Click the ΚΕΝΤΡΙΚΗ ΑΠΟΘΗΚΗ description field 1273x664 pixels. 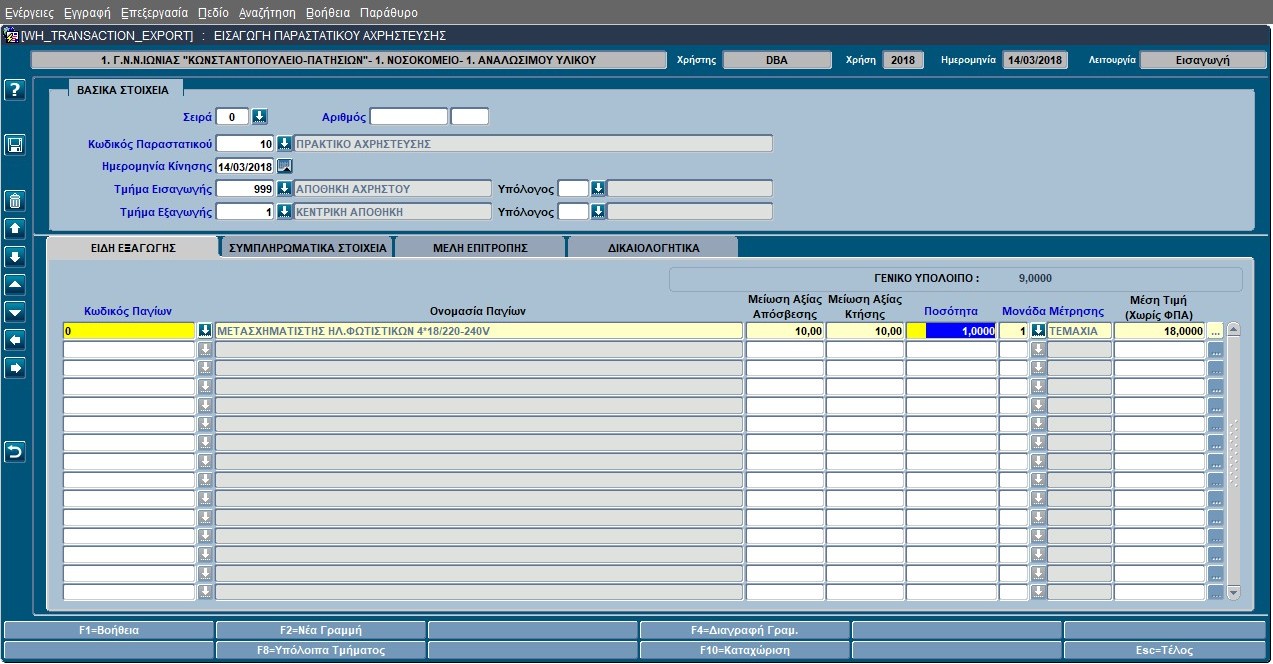pyautogui.click(x=392, y=211)
